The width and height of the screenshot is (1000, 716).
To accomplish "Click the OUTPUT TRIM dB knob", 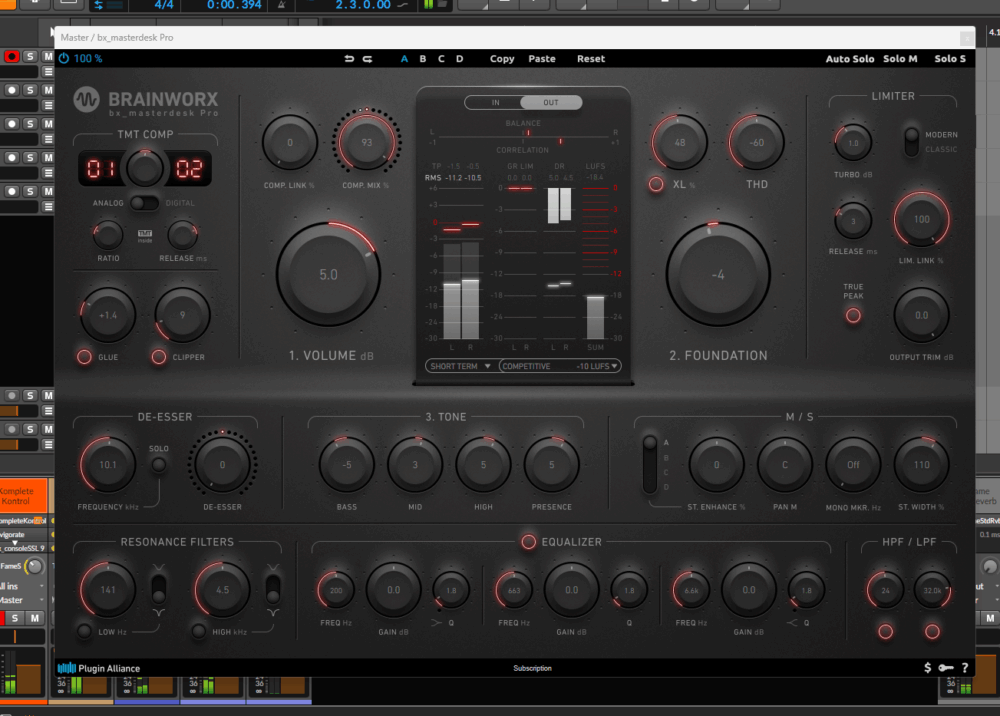I will tap(922, 315).
